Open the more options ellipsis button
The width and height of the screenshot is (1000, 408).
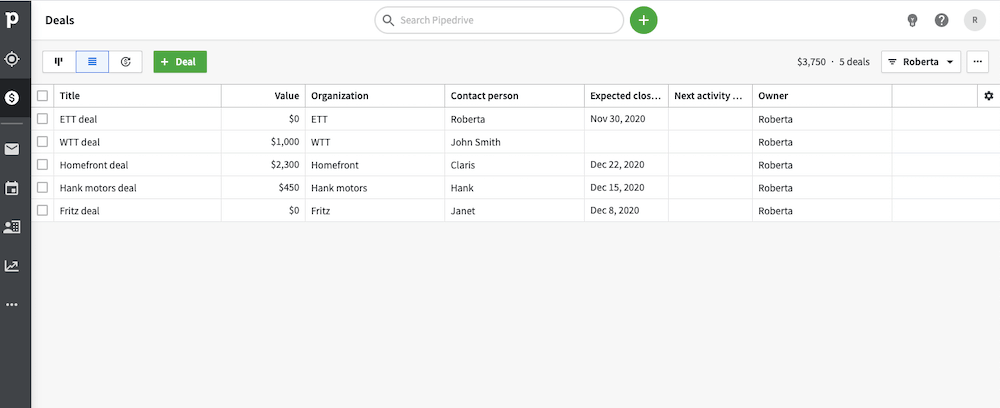click(977, 62)
